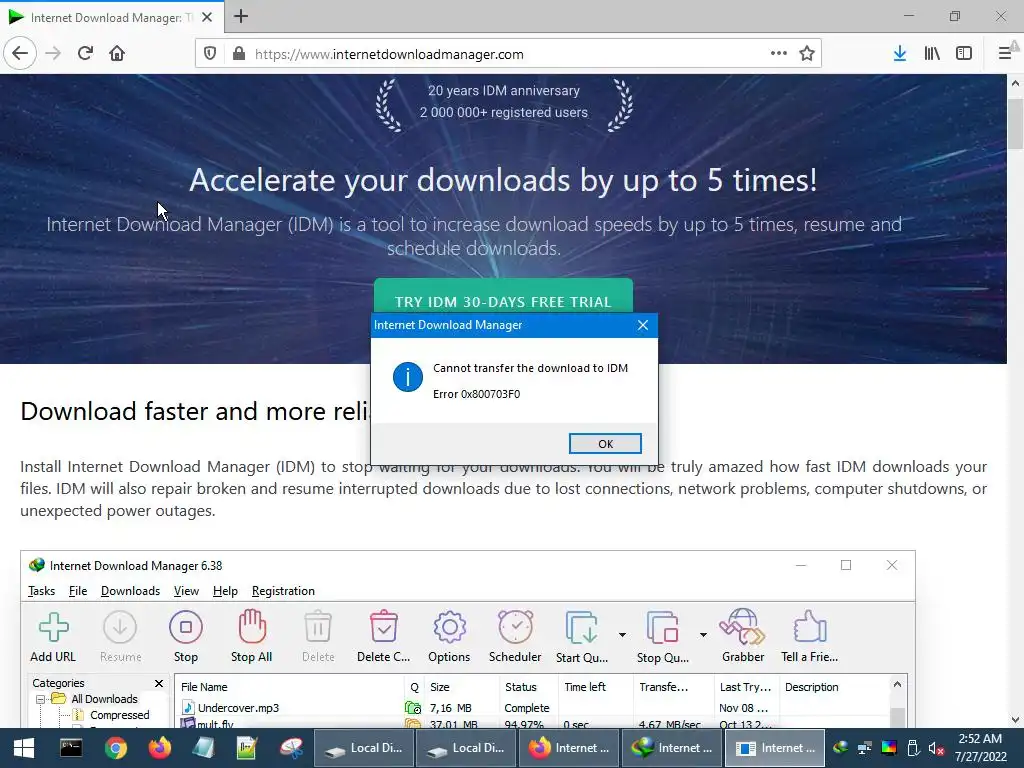Viewport: 1024px width, 768px height.
Task: Click OK in the IDM error dialog
Action: [x=605, y=443]
